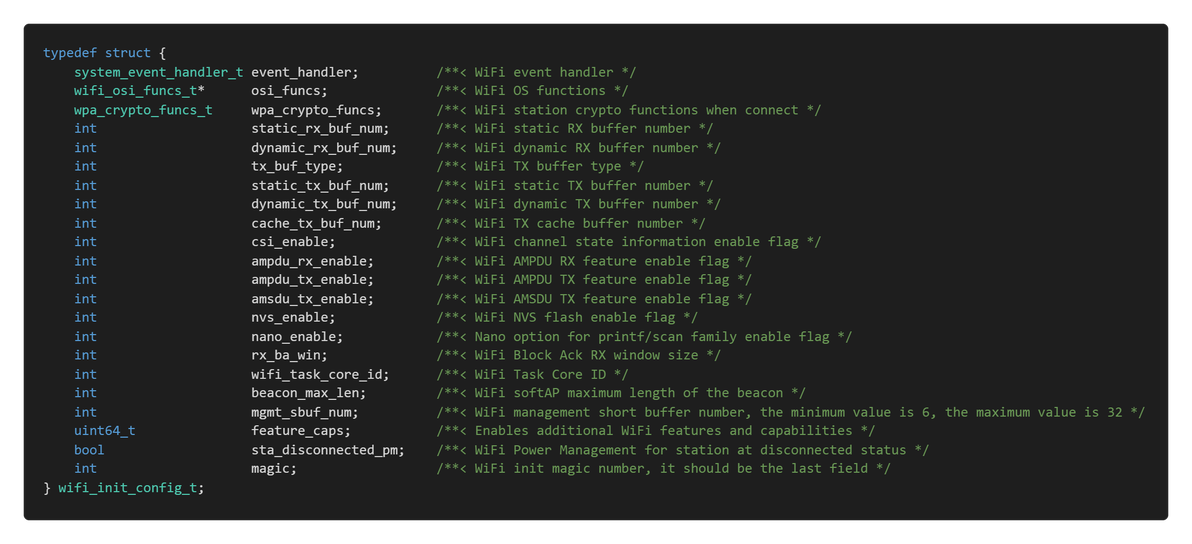Click the ampdu_rx_enable field name
This screenshot has height=544, width=1192.
312,261
